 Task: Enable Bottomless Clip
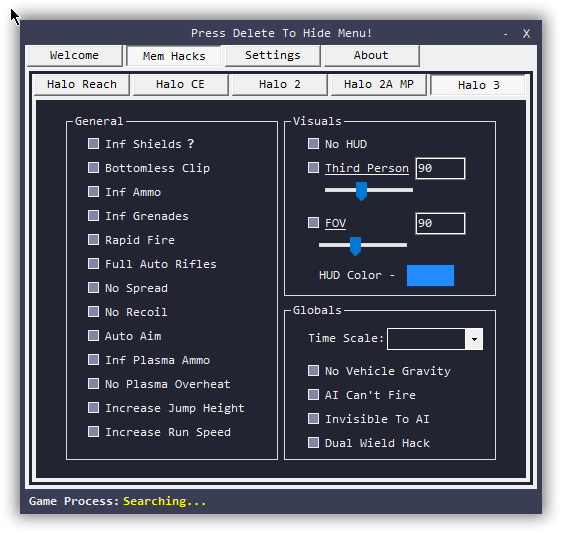click(94, 168)
